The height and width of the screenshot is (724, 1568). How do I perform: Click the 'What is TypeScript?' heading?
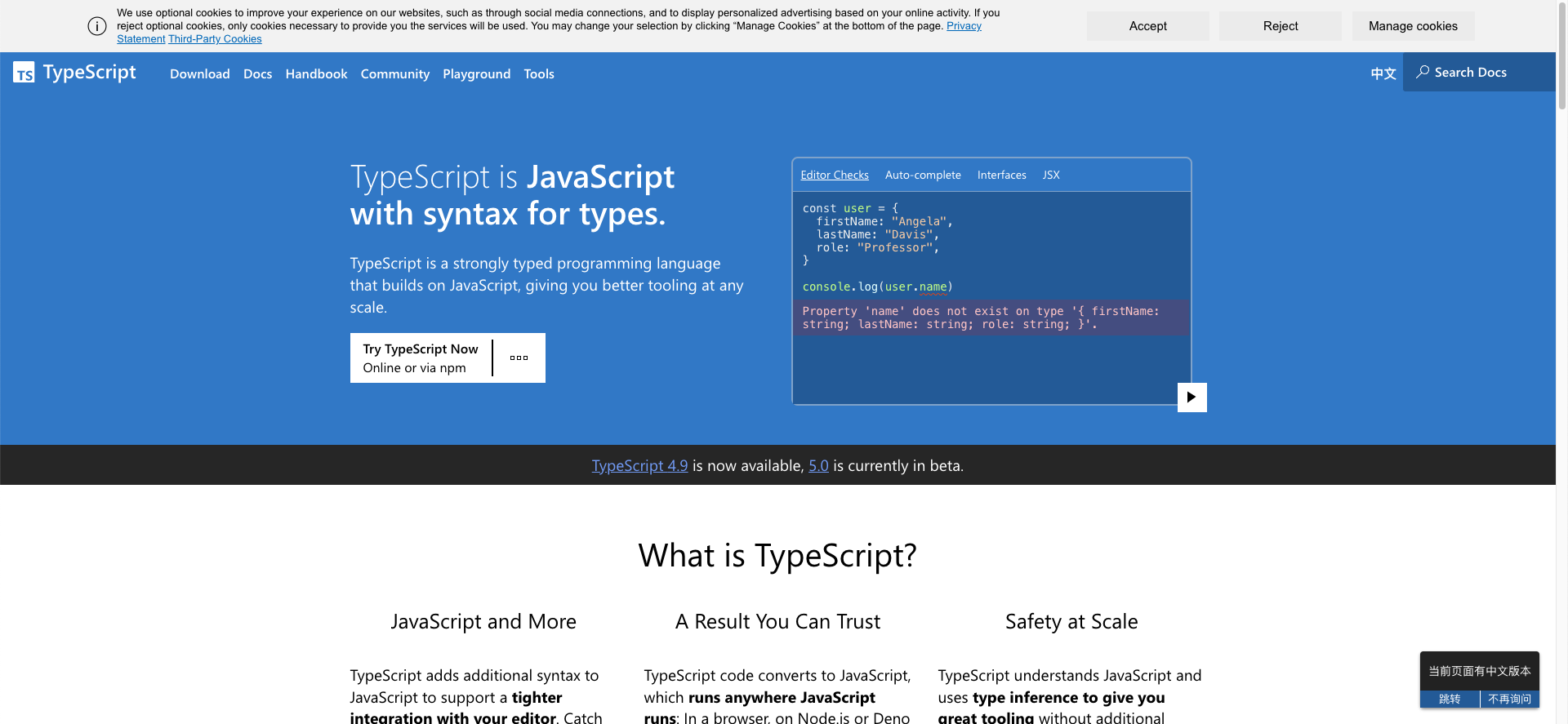(777, 556)
